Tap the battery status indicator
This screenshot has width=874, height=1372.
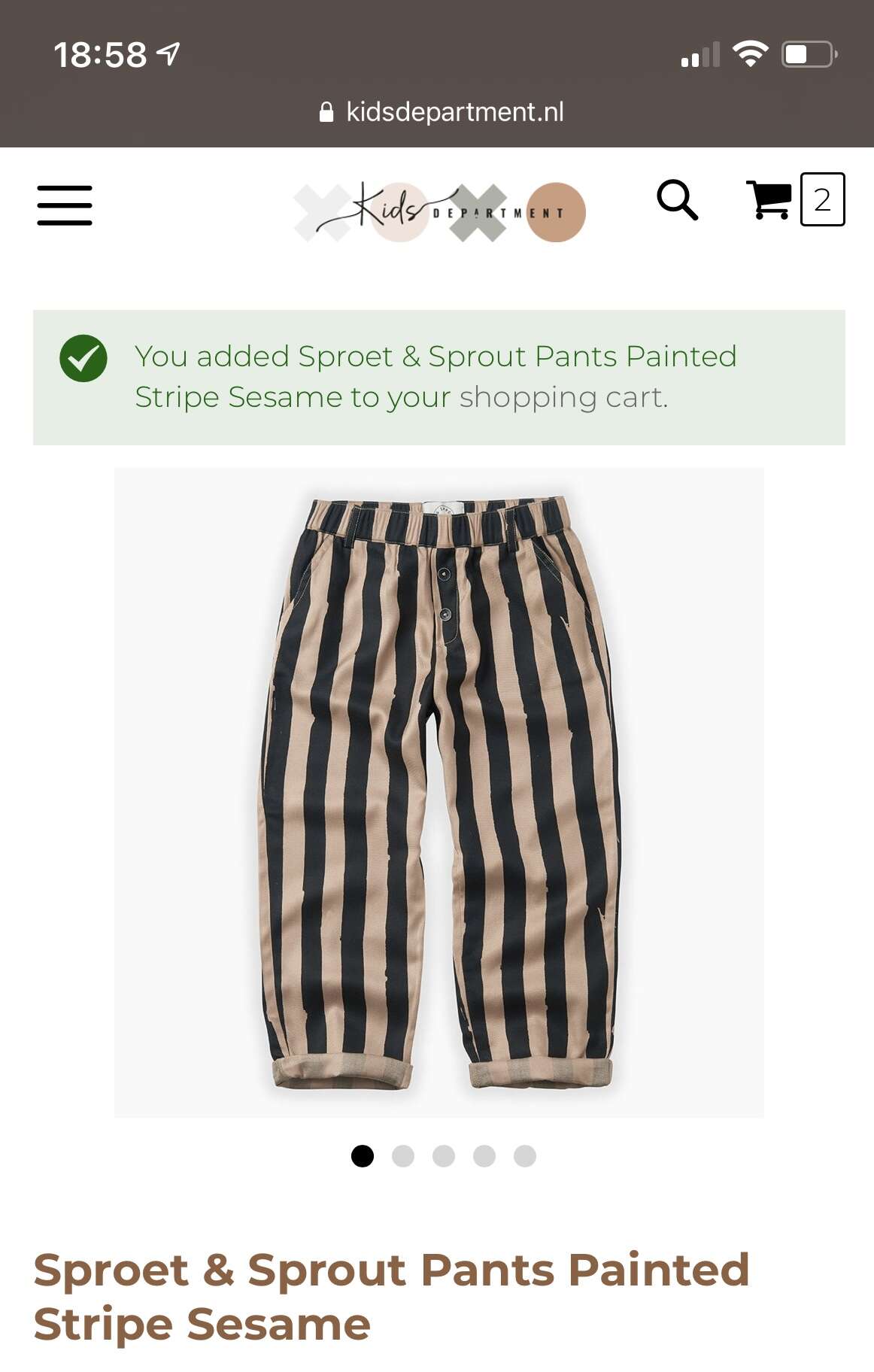click(x=810, y=54)
